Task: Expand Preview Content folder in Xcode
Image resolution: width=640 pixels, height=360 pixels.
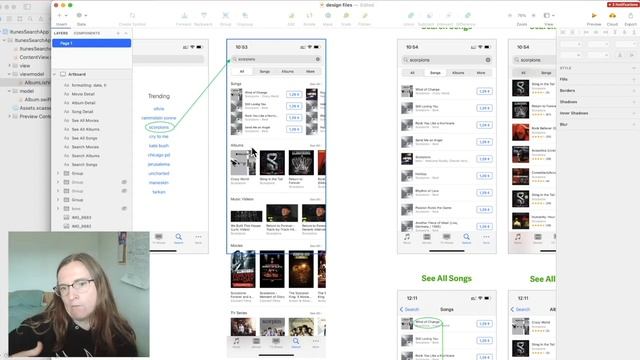Action: click(x=10, y=116)
